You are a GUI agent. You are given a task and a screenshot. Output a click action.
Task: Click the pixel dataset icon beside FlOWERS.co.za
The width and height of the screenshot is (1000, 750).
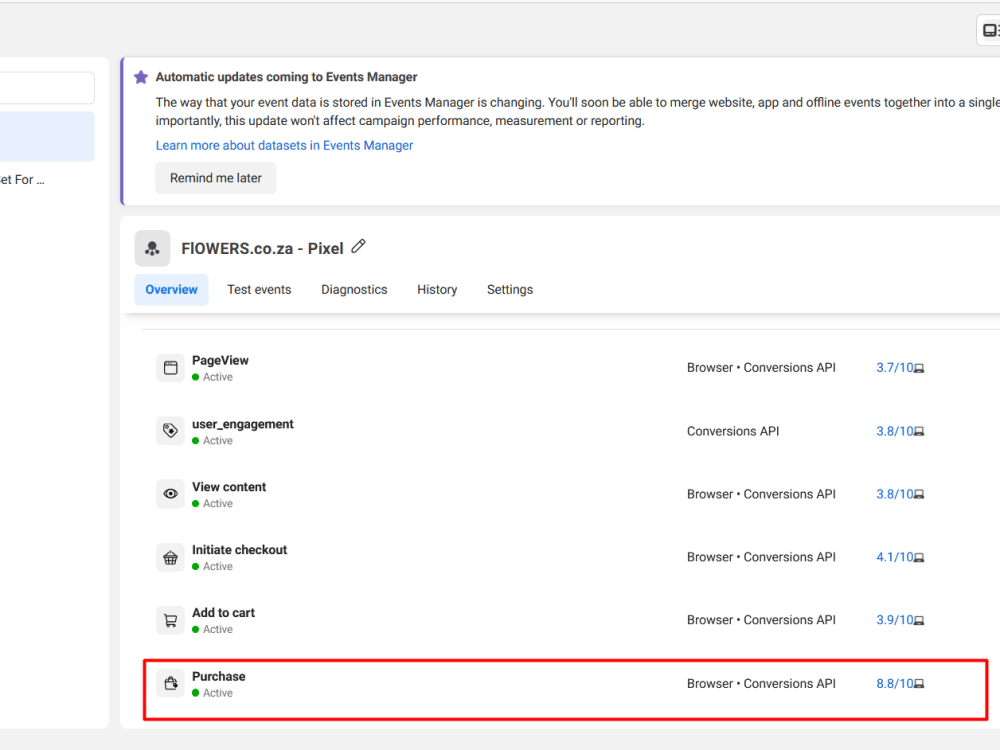coord(152,248)
